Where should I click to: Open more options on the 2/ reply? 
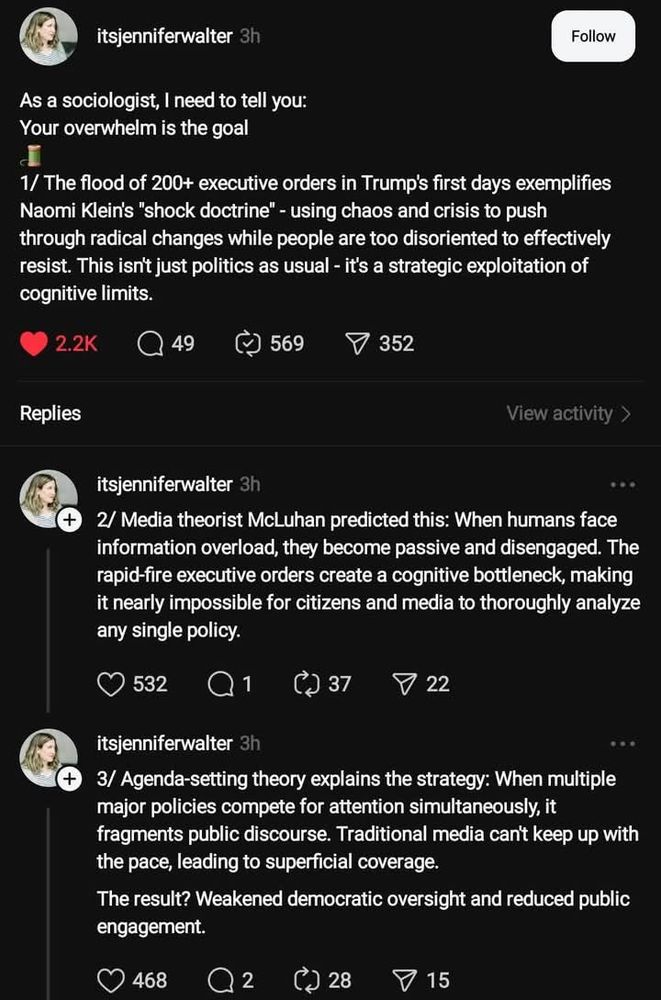[x=622, y=485]
